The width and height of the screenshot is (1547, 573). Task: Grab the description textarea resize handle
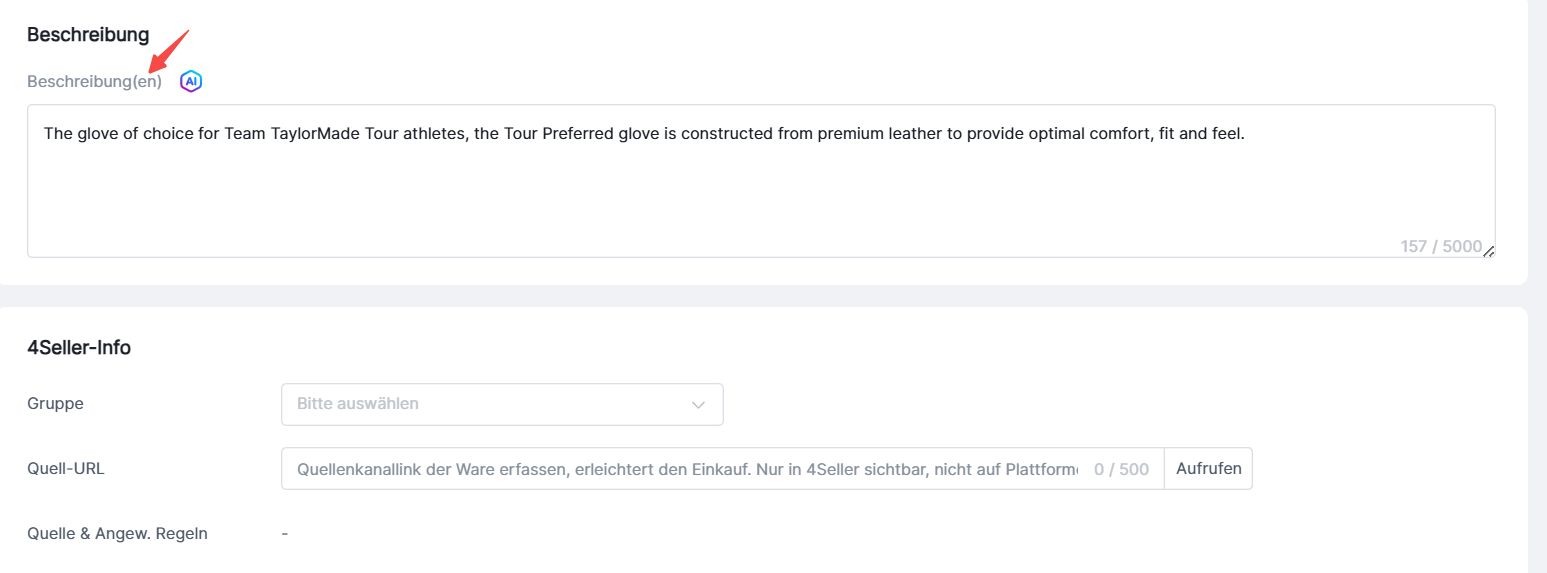pyautogui.click(x=1489, y=251)
